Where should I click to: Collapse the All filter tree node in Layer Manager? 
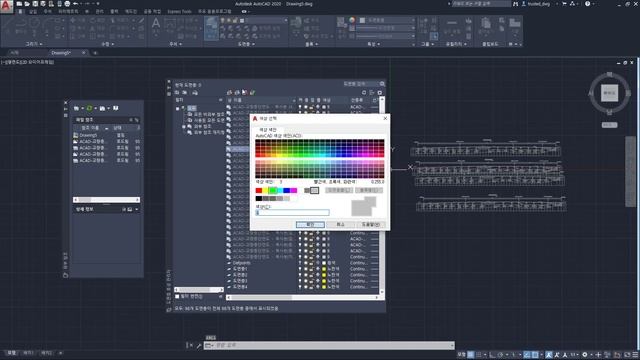(178, 108)
